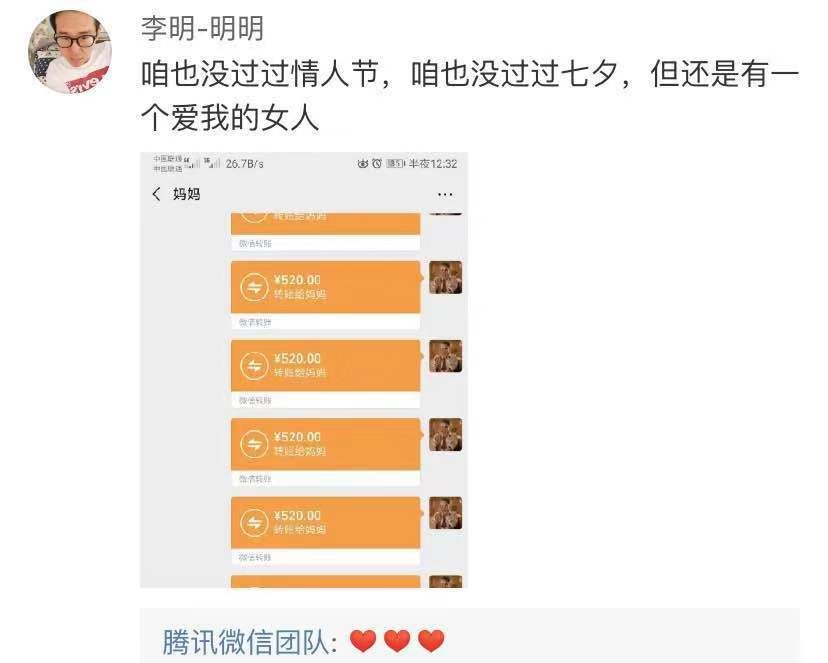Open the username 李明-明明
This screenshot has width=828, height=663.
tap(202, 29)
